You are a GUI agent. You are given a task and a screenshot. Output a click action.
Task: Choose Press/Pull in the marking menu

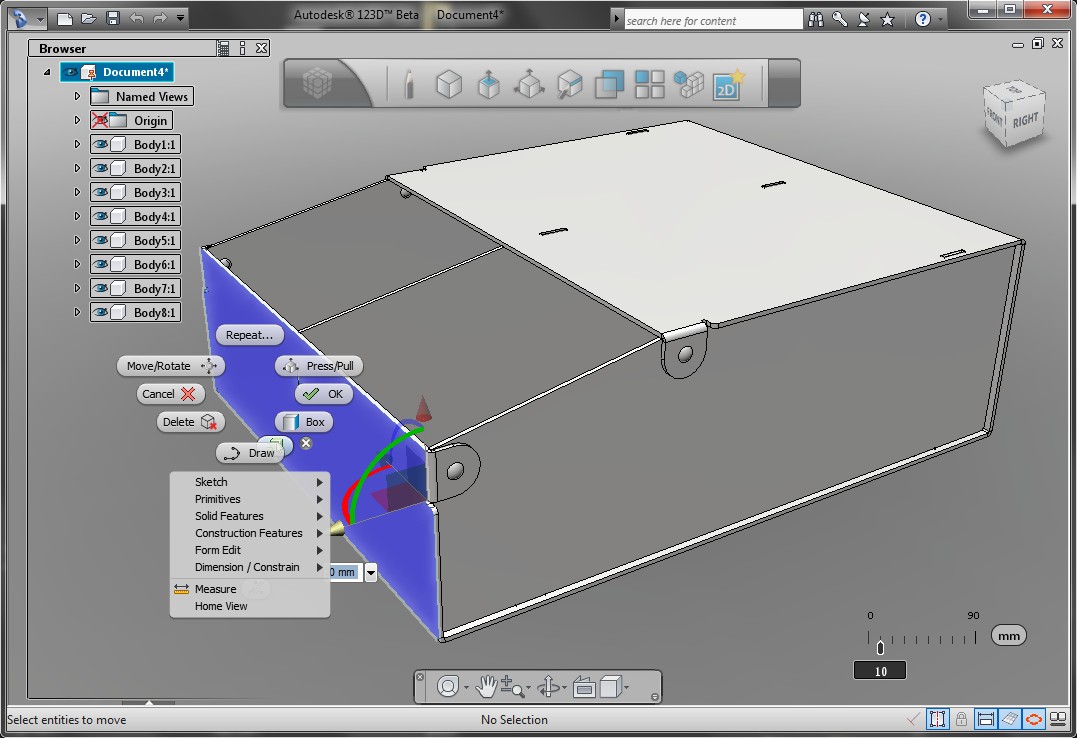tap(319, 366)
